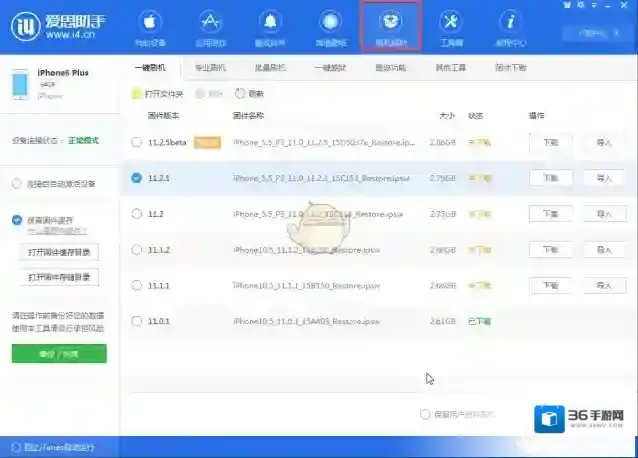Viewport: 638px width, 458px height.
Task: Switch to the 一键越狱 tab
Action: coord(330,68)
